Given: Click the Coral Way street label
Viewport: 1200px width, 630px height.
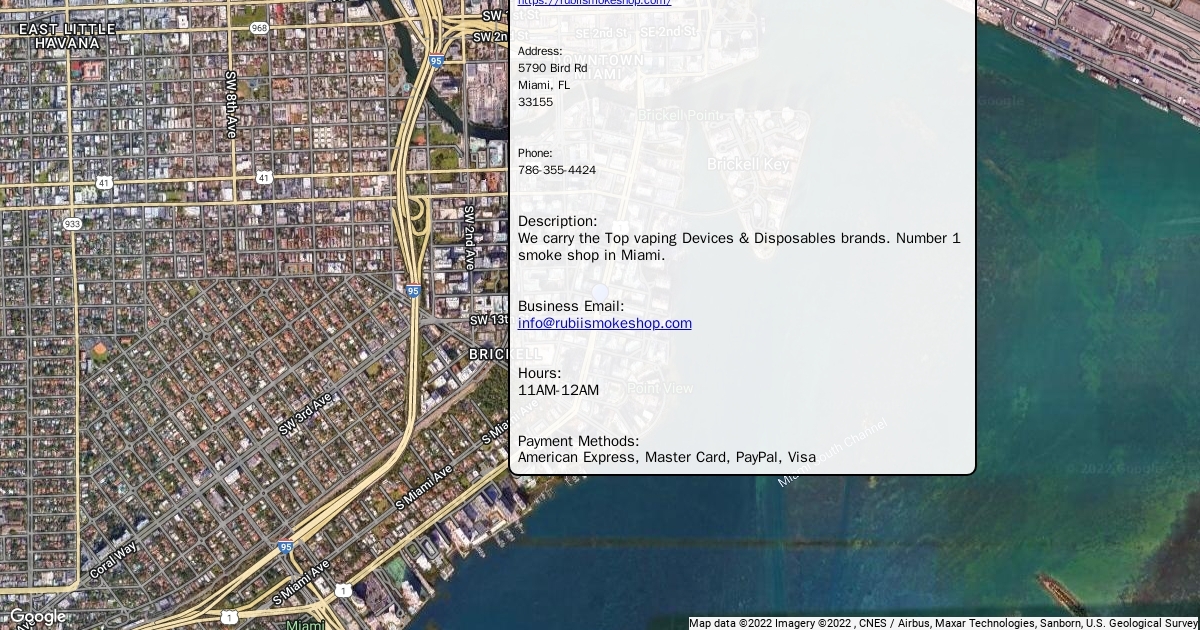Looking at the screenshot, I should (113, 560).
